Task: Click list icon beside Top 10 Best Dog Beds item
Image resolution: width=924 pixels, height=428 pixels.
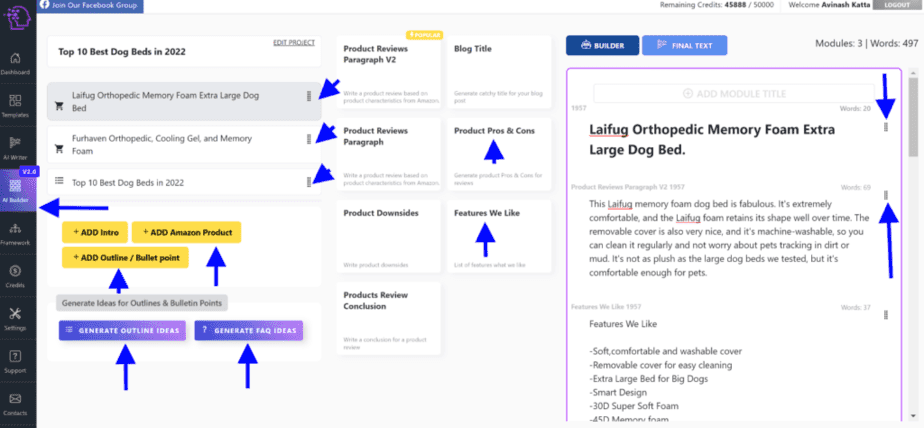Action: click(59, 180)
